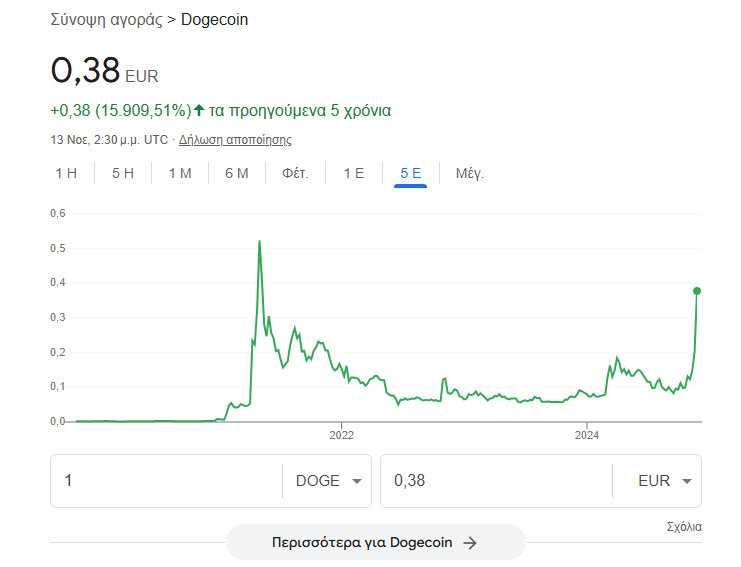
Task: Show the Φέτ. year-to-date range
Action: point(295,173)
